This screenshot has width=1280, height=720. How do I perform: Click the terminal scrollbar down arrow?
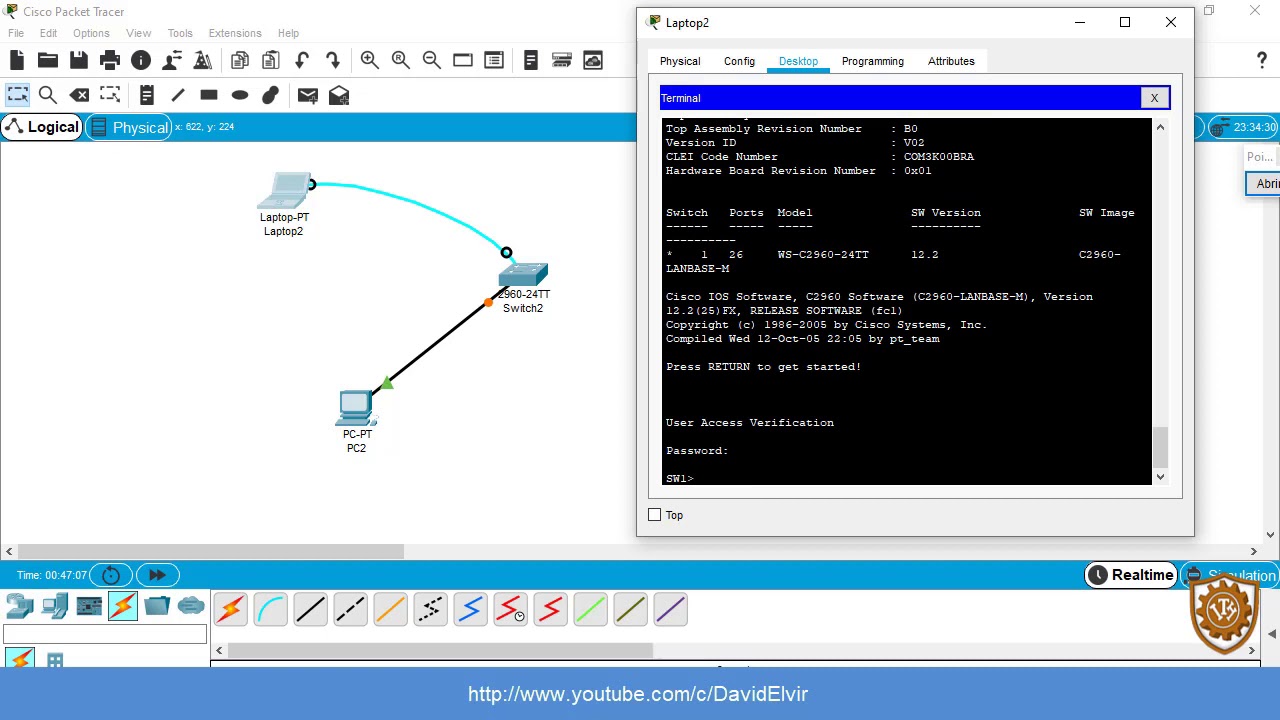point(1160,478)
